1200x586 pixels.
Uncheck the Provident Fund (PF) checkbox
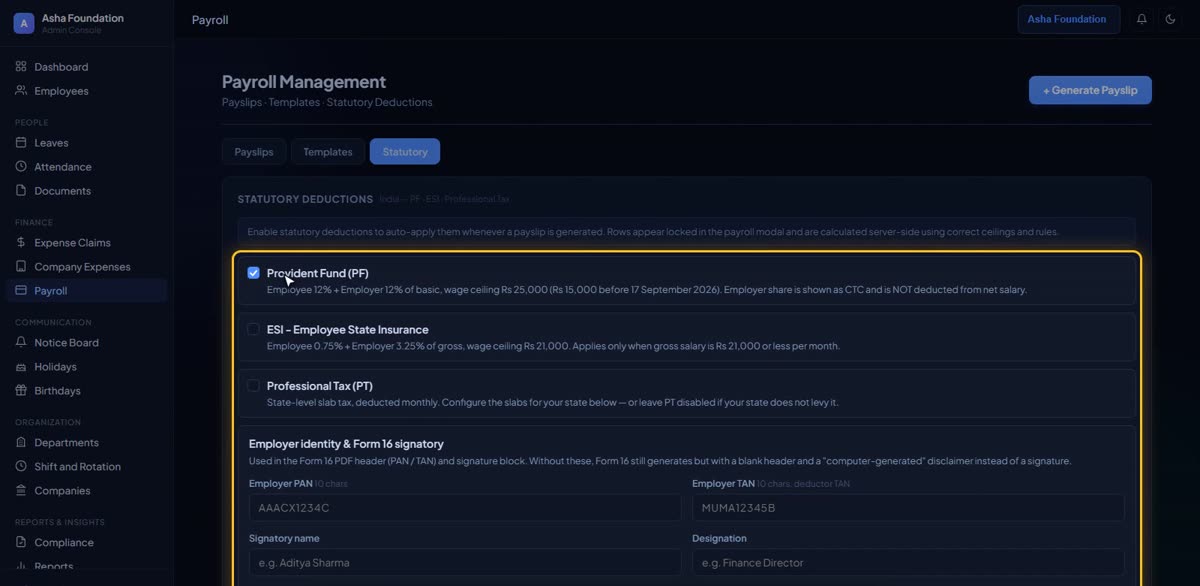click(254, 273)
